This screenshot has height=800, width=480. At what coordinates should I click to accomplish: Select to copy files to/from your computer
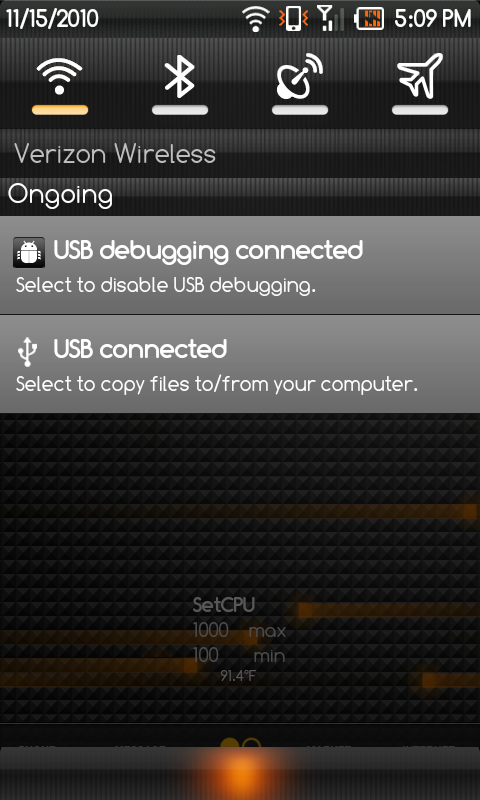pos(217,384)
